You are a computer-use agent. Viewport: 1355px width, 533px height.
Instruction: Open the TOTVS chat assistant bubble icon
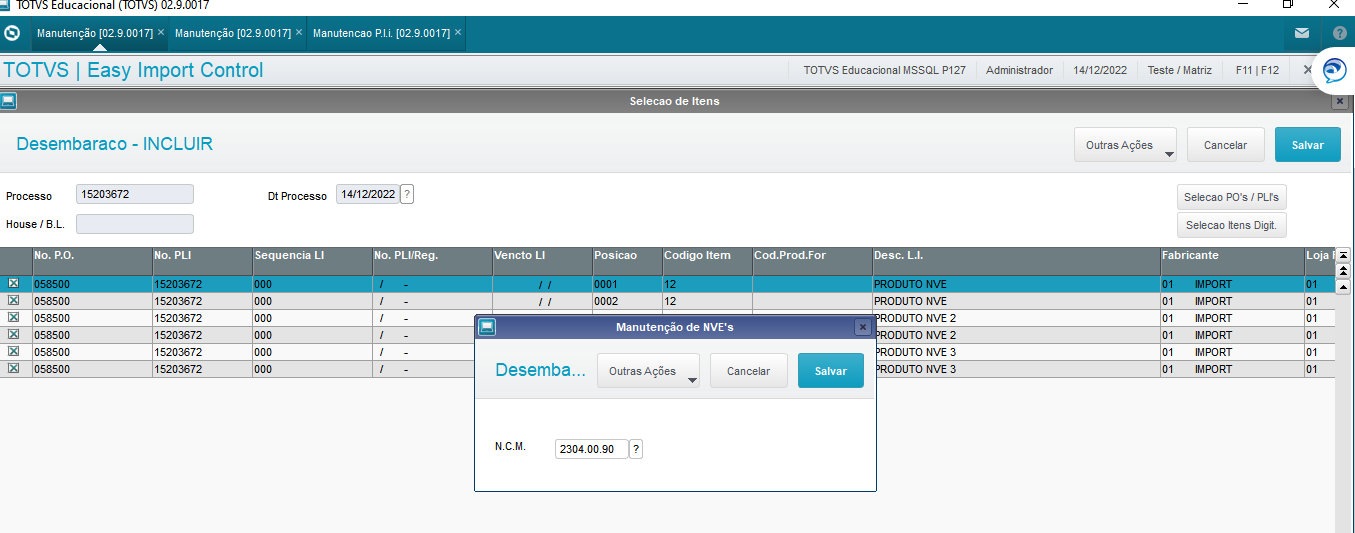tap(1334, 71)
